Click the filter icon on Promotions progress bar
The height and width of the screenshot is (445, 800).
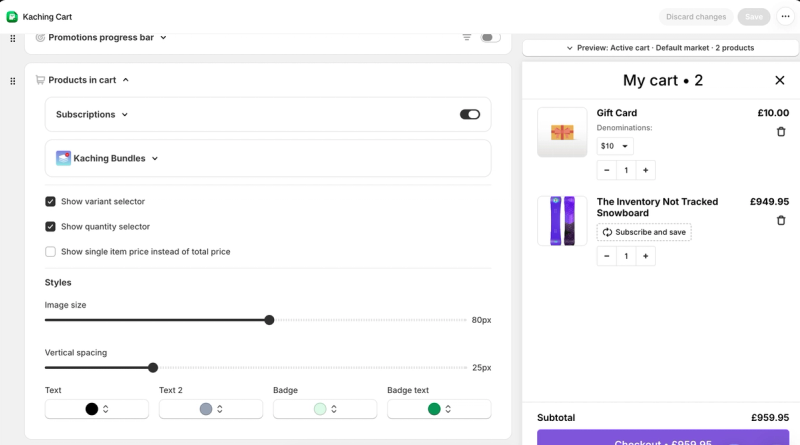pyautogui.click(x=466, y=37)
